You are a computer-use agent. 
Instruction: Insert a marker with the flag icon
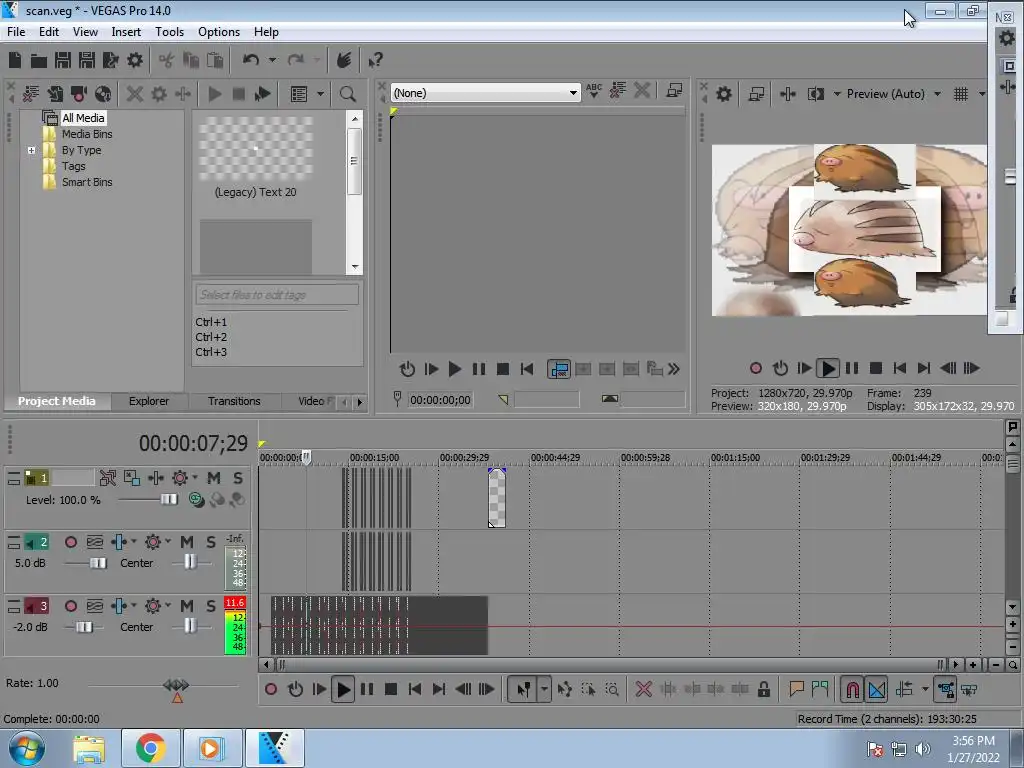pyautogui.click(x=796, y=688)
